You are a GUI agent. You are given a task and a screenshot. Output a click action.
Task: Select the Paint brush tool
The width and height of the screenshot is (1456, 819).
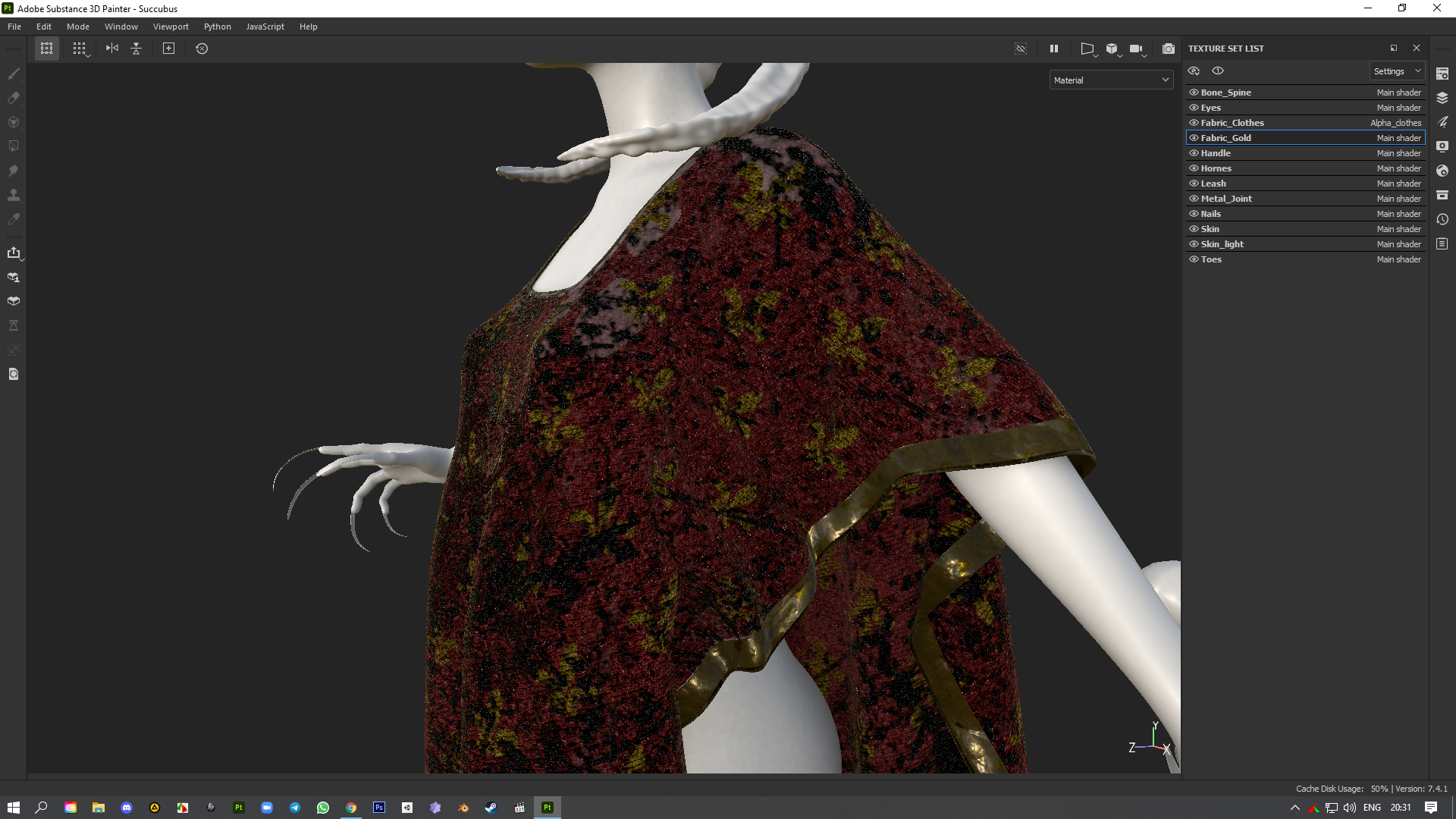coord(14,74)
